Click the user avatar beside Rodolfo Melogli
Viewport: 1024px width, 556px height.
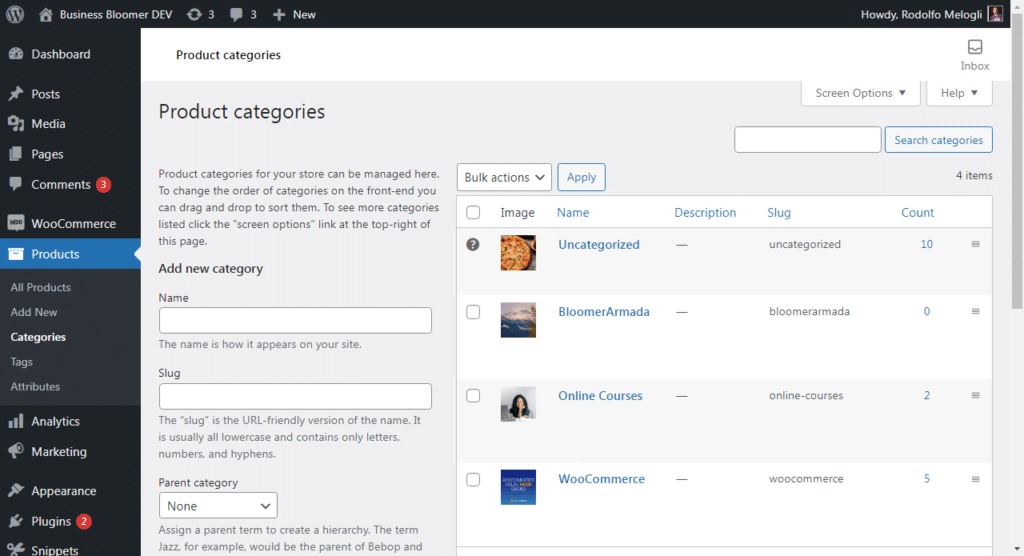(995, 14)
